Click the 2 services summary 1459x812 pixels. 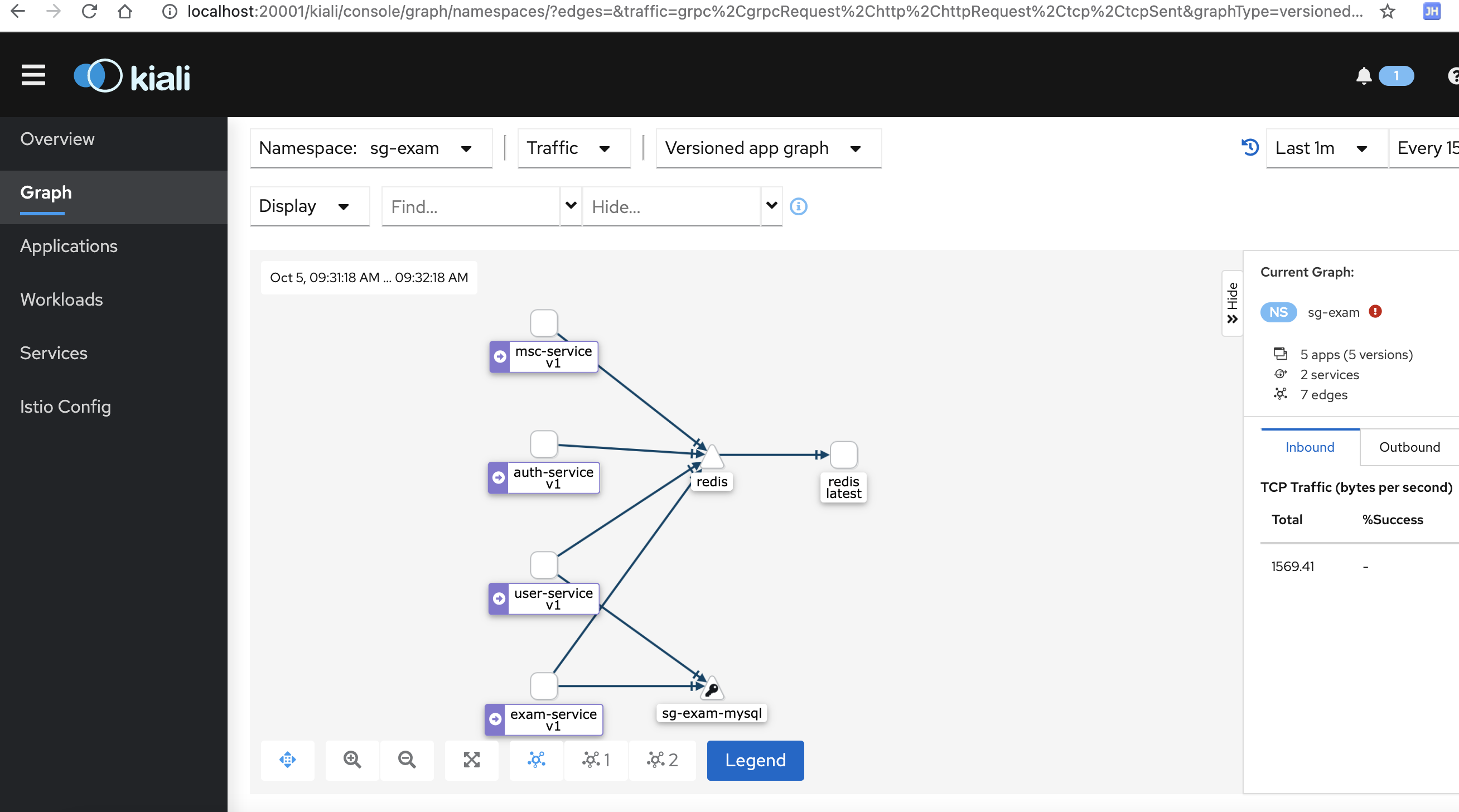pyautogui.click(x=1328, y=375)
